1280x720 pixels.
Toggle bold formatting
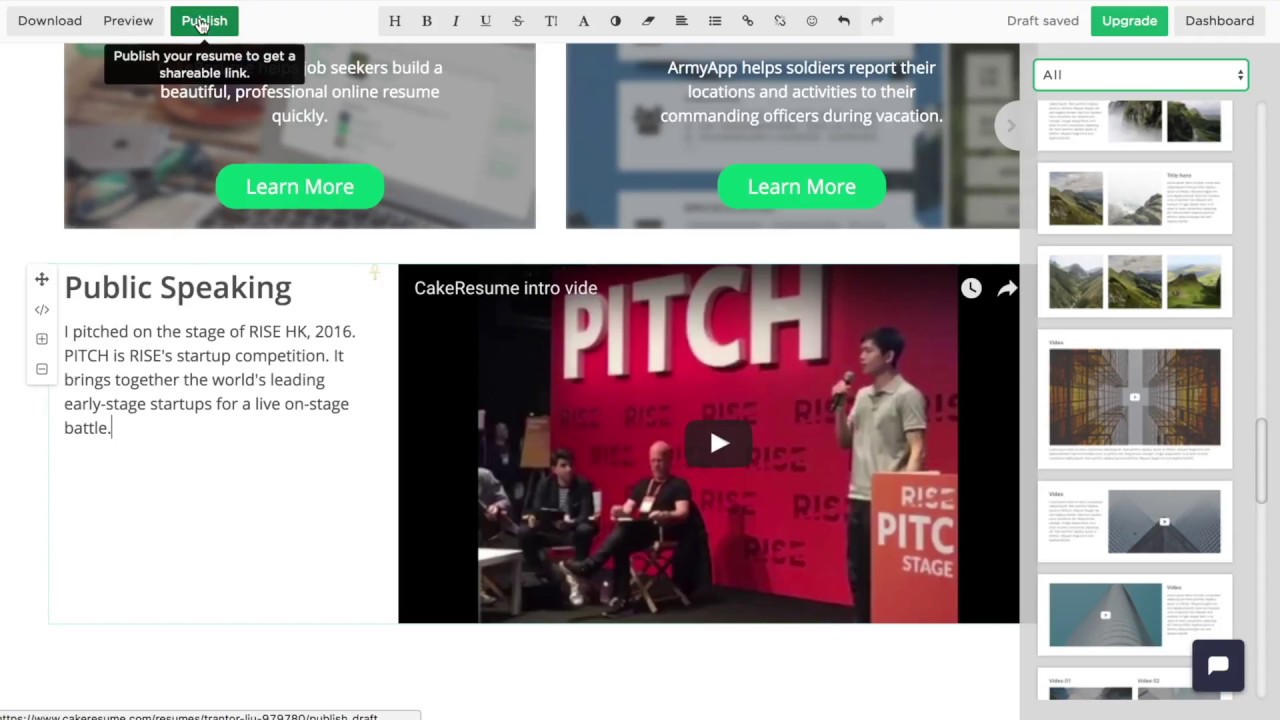[x=427, y=21]
